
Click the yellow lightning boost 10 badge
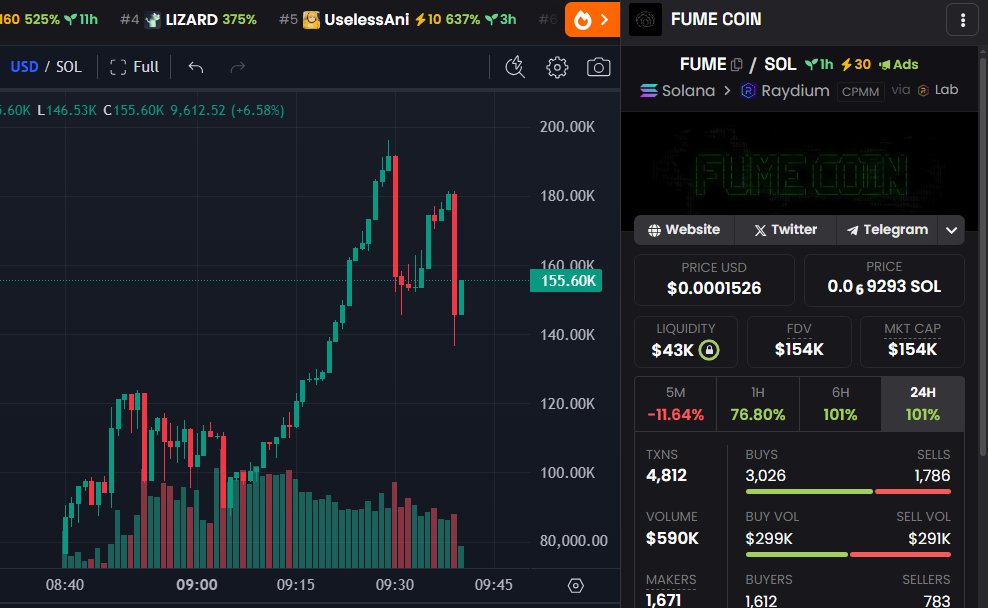[x=428, y=20]
